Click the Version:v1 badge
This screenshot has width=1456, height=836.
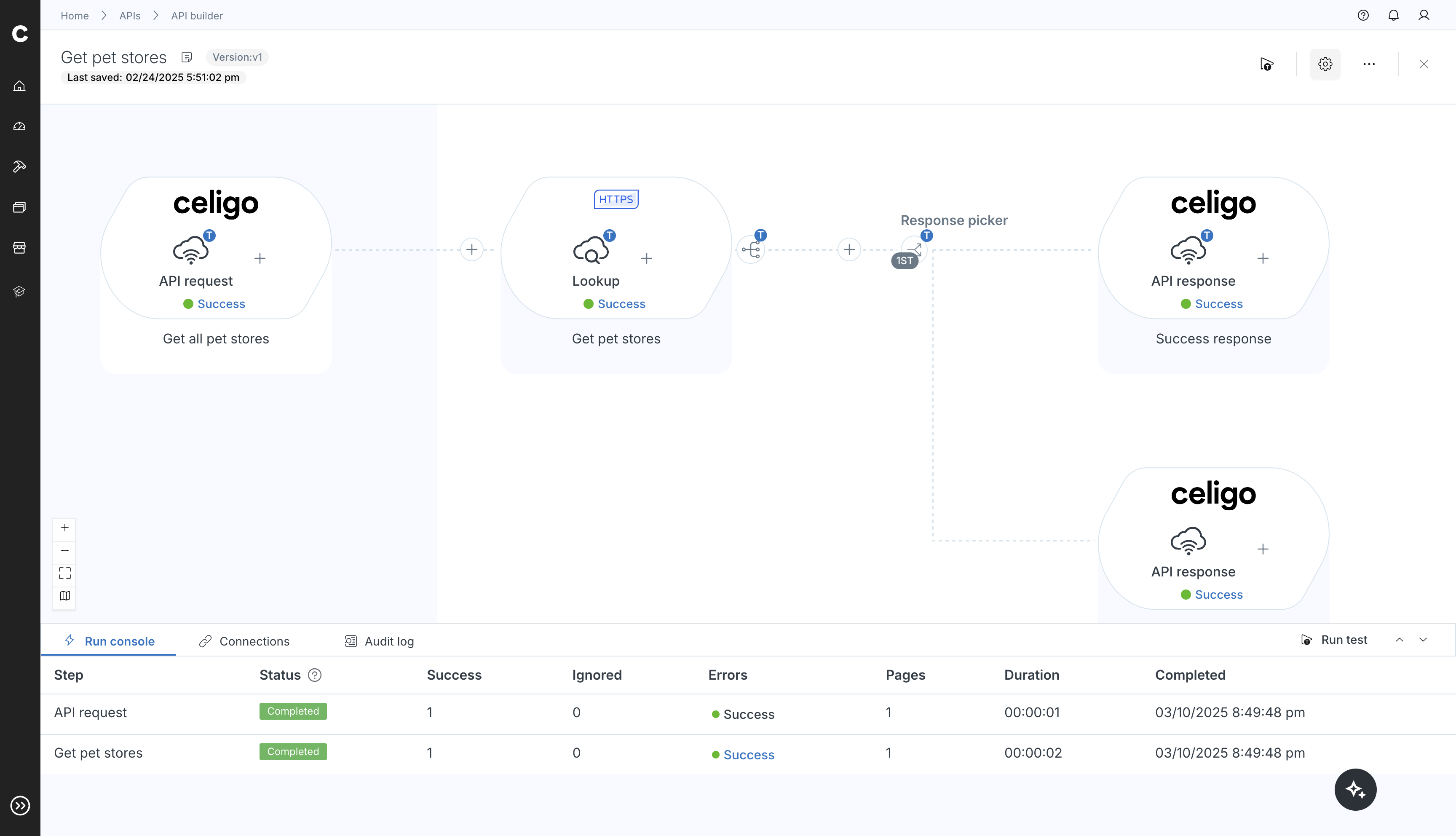[x=237, y=57]
